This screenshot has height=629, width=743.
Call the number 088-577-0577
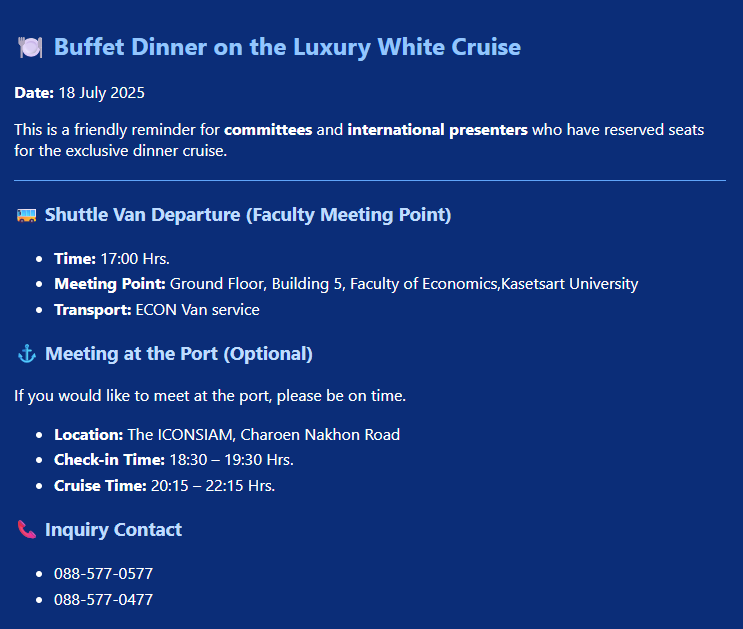click(x=103, y=574)
